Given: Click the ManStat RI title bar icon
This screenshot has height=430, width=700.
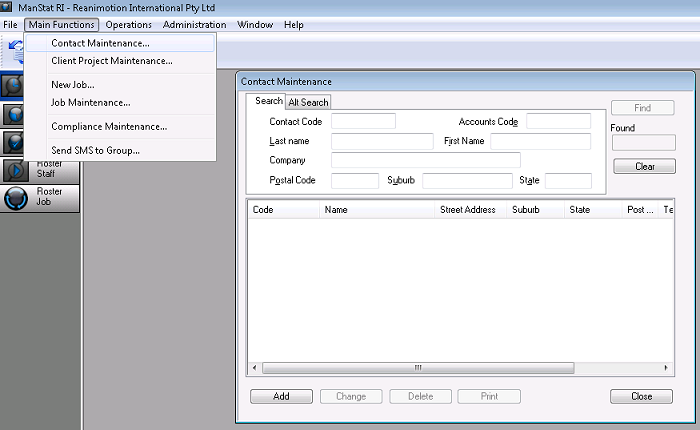Looking at the screenshot, I should [x=8, y=8].
